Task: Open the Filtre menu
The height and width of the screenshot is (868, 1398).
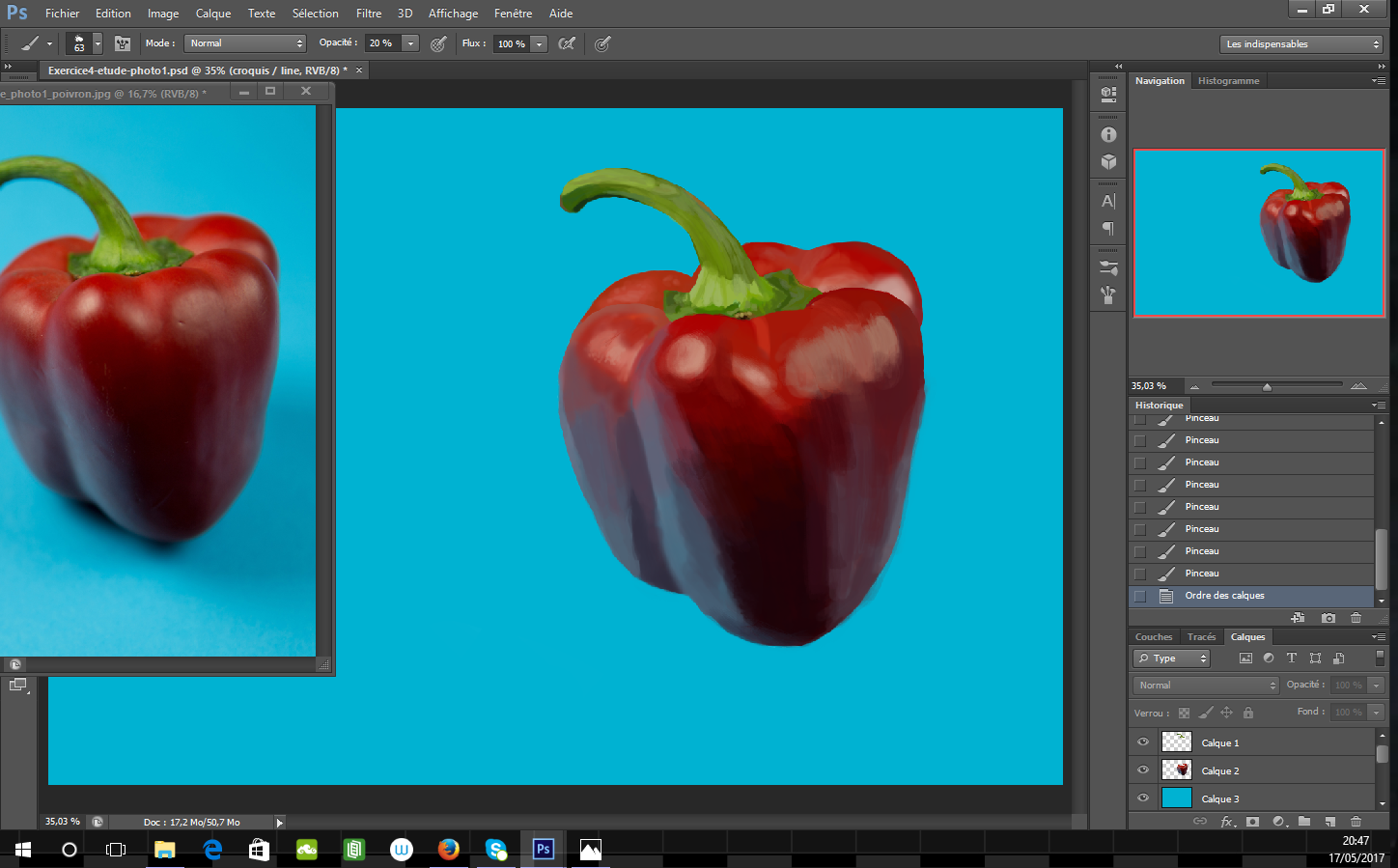Action: [x=369, y=14]
